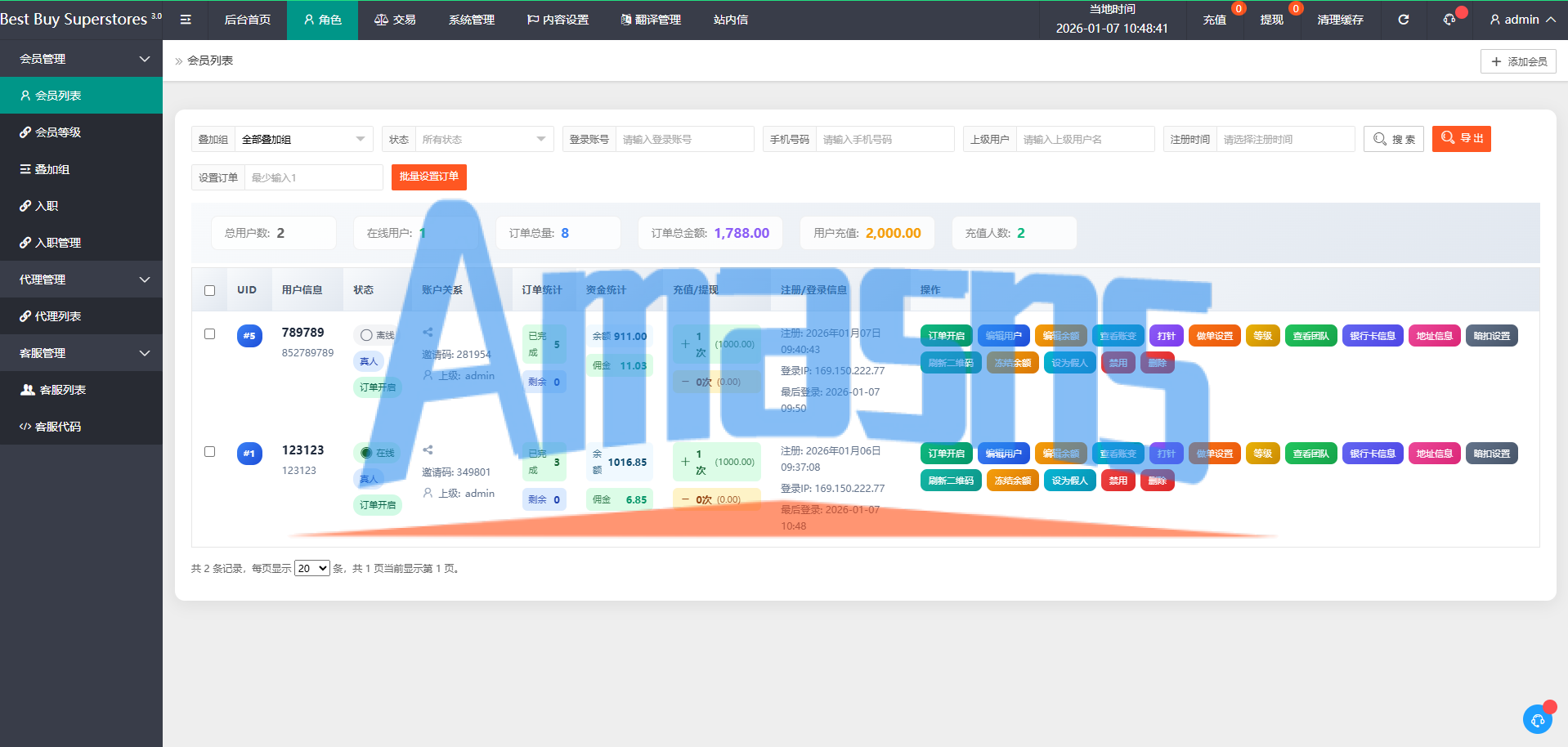Click the 批量设置订单 button
The width and height of the screenshot is (1568, 747).
point(428,177)
